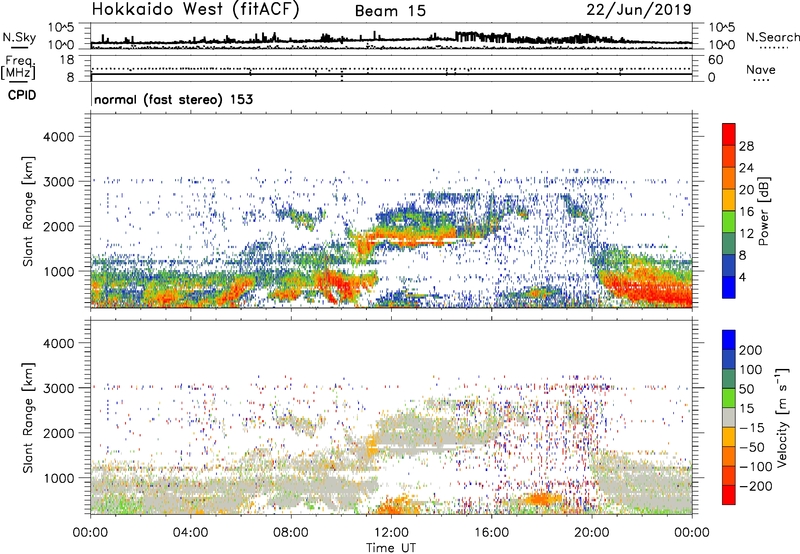Image resolution: width=800 pixels, height=554 pixels.
Task: Pick the bottom red segment of velocity colorbar
Action: click(729, 495)
